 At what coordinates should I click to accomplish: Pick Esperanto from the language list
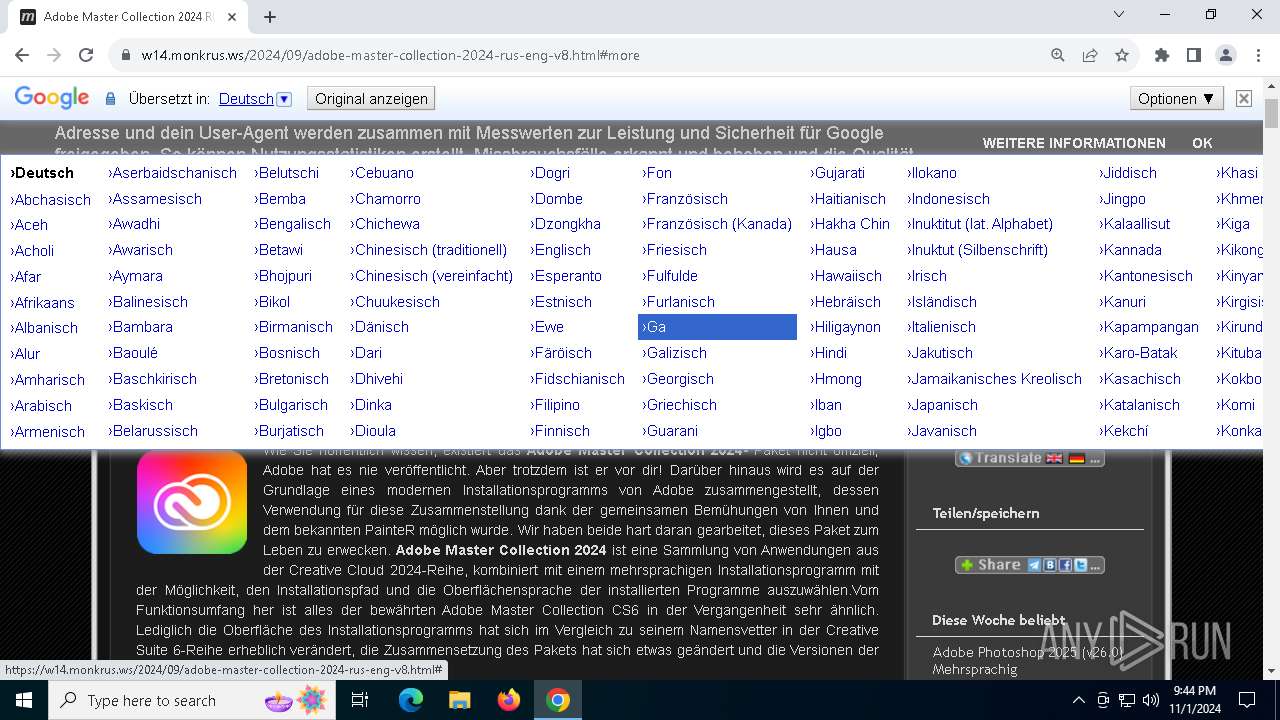566,276
